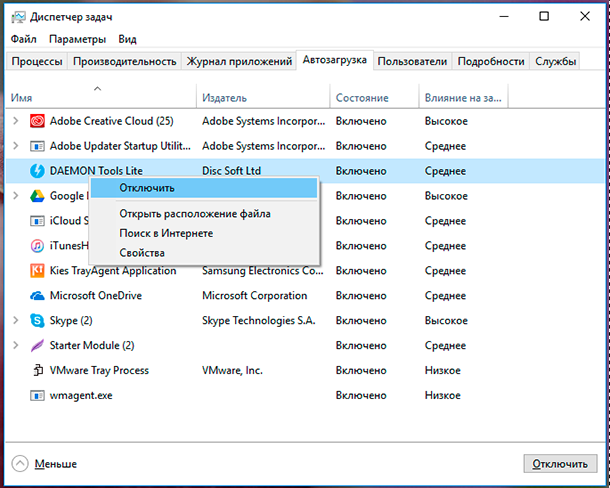The width and height of the screenshot is (610, 488).
Task: Click the Adobe Updater Startup Utility icon
Action: coord(37,146)
